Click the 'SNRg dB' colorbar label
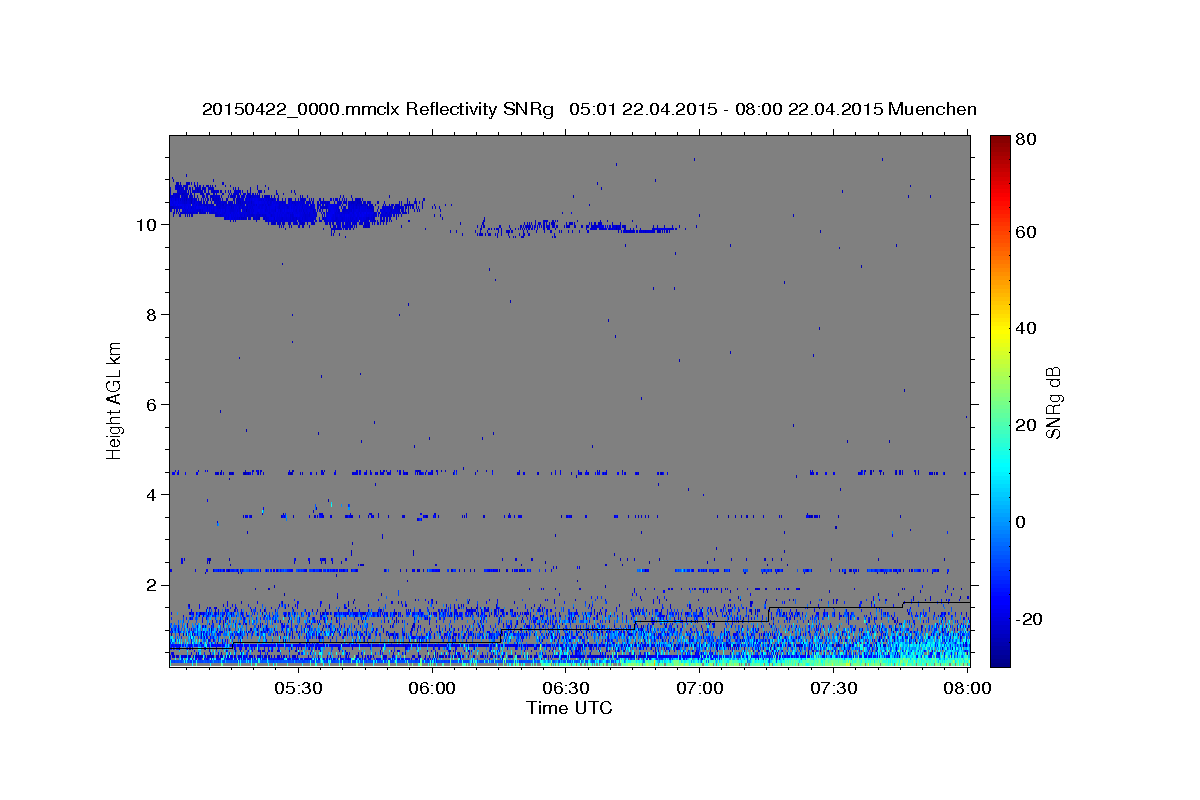Screen dimensions: 1200x800 [x=1052, y=403]
